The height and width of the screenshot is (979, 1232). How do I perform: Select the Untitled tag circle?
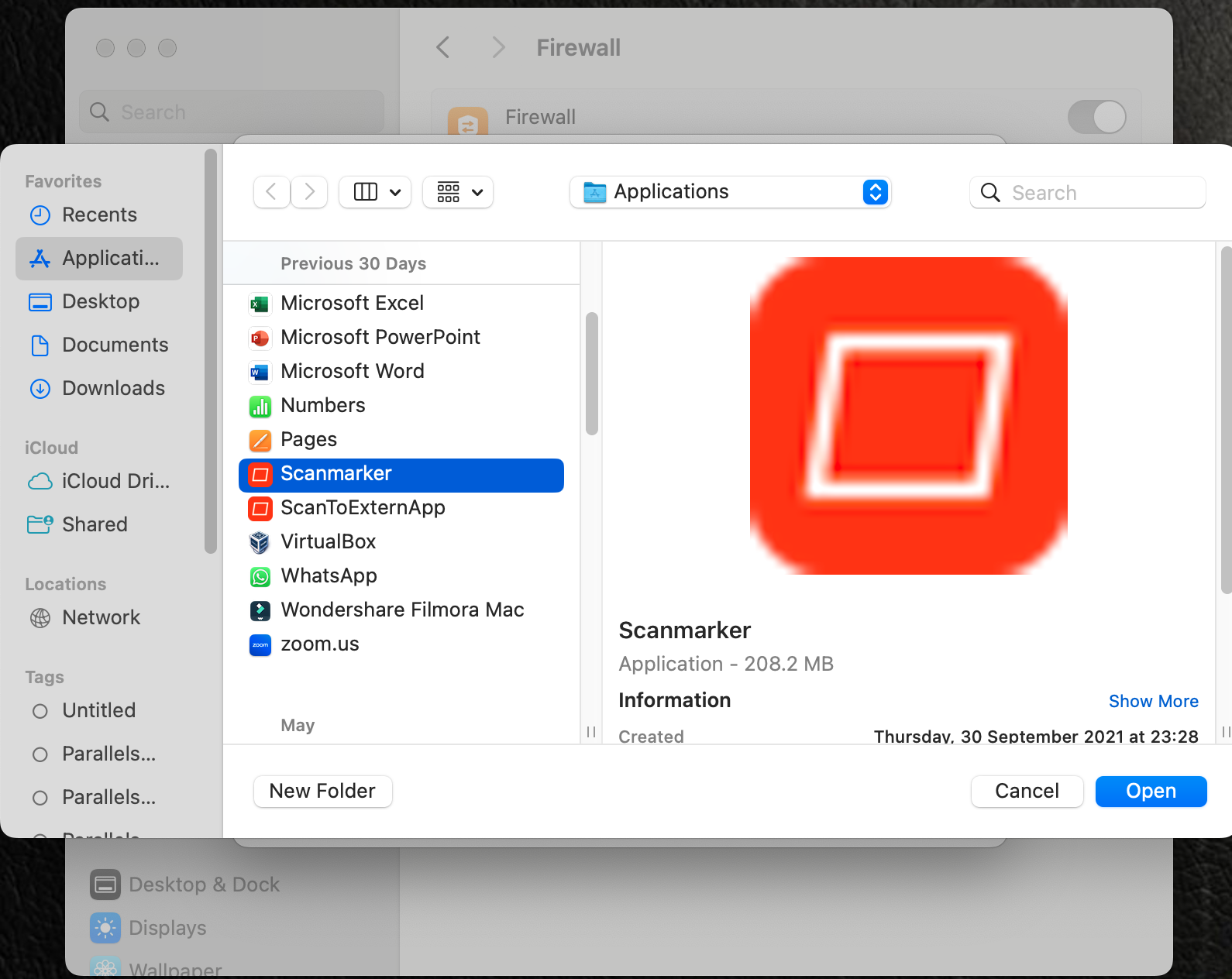40,711
